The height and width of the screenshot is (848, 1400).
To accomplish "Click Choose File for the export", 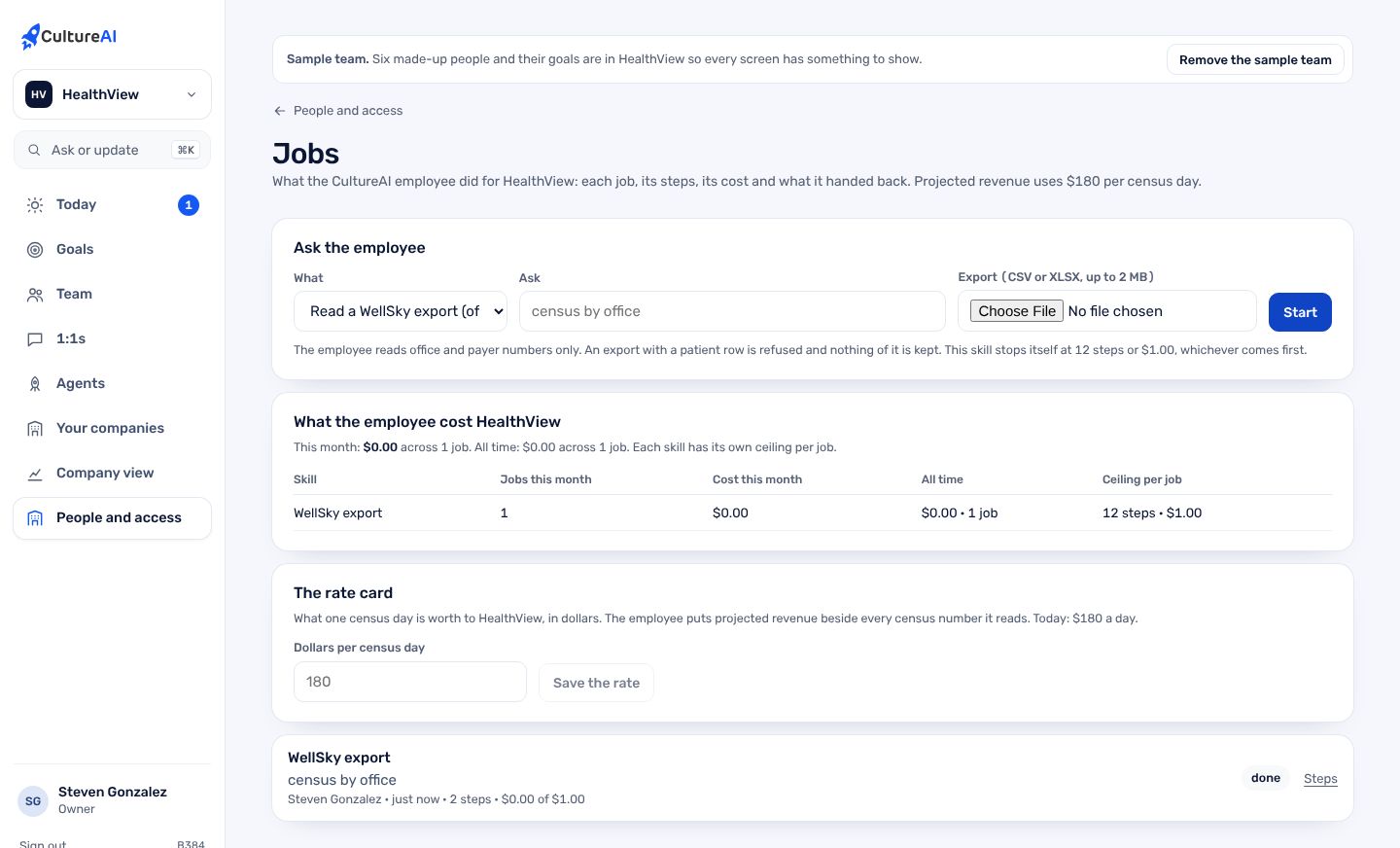I will [1017, 311].
